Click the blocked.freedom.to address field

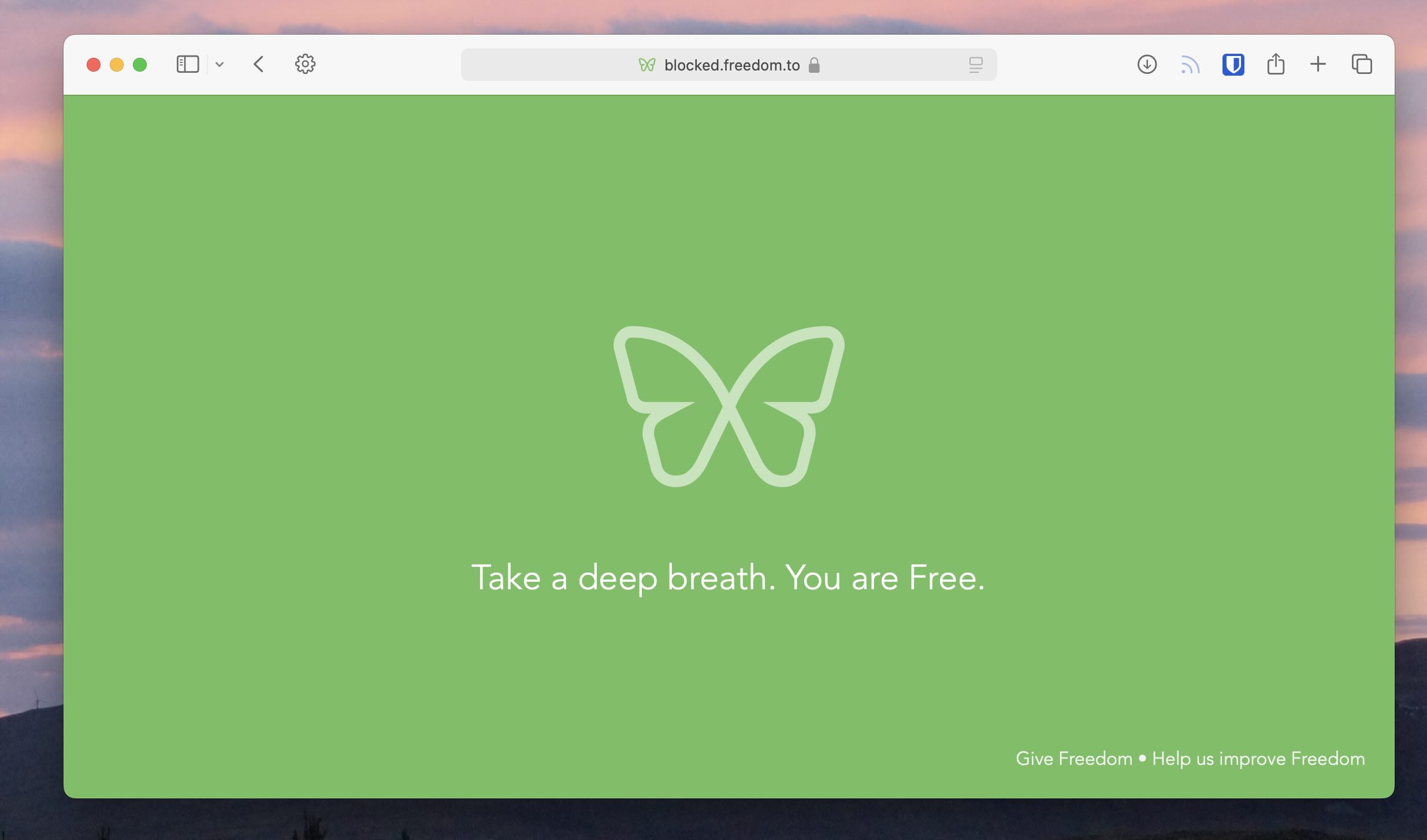coord(731,65)
